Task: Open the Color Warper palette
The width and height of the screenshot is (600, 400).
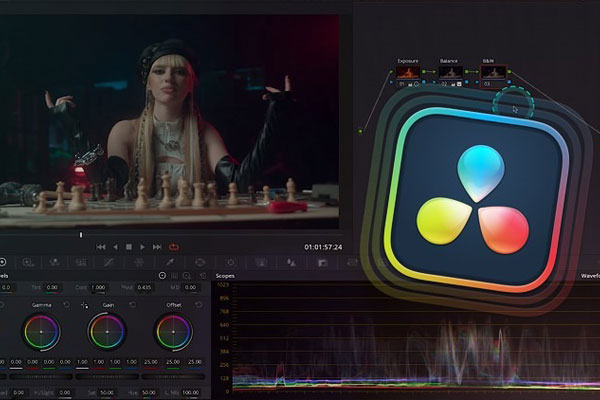Action: click(139, 262)
